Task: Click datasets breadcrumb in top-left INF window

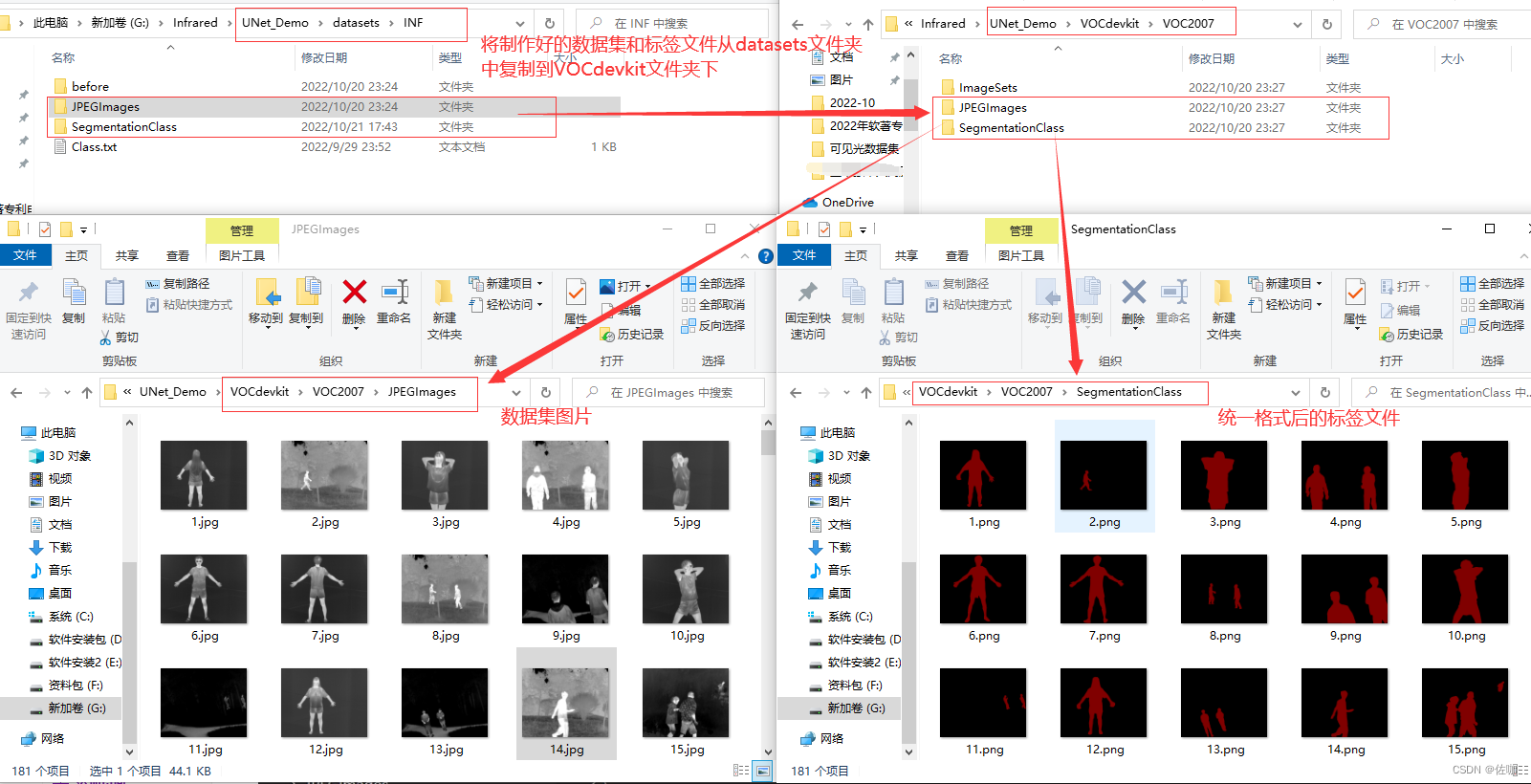Action: pos(356,23)
